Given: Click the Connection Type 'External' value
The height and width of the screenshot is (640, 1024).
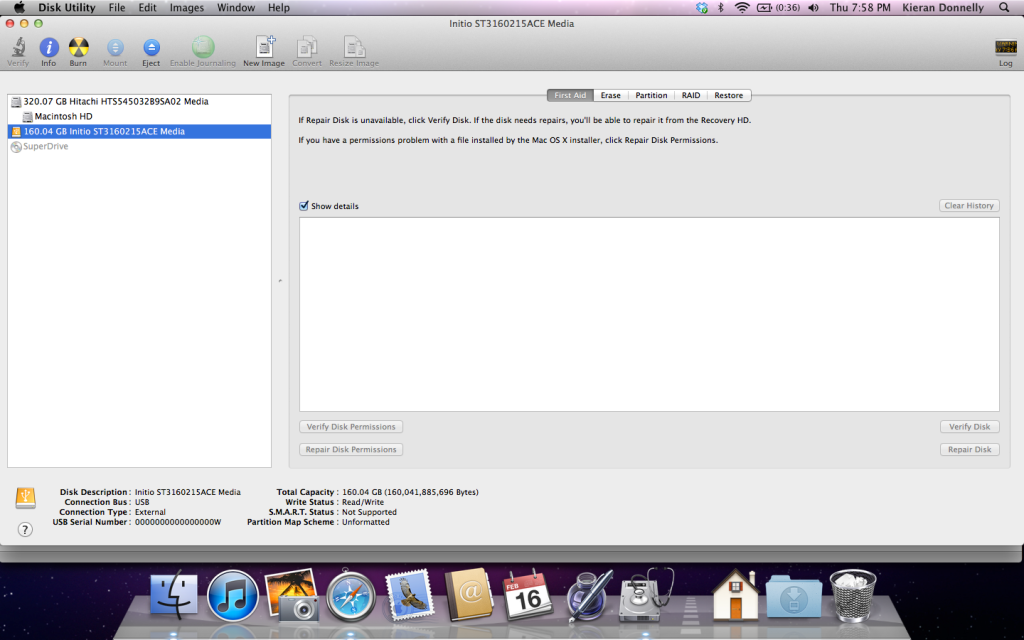Looking at the screenshot, I should (150, 512).
